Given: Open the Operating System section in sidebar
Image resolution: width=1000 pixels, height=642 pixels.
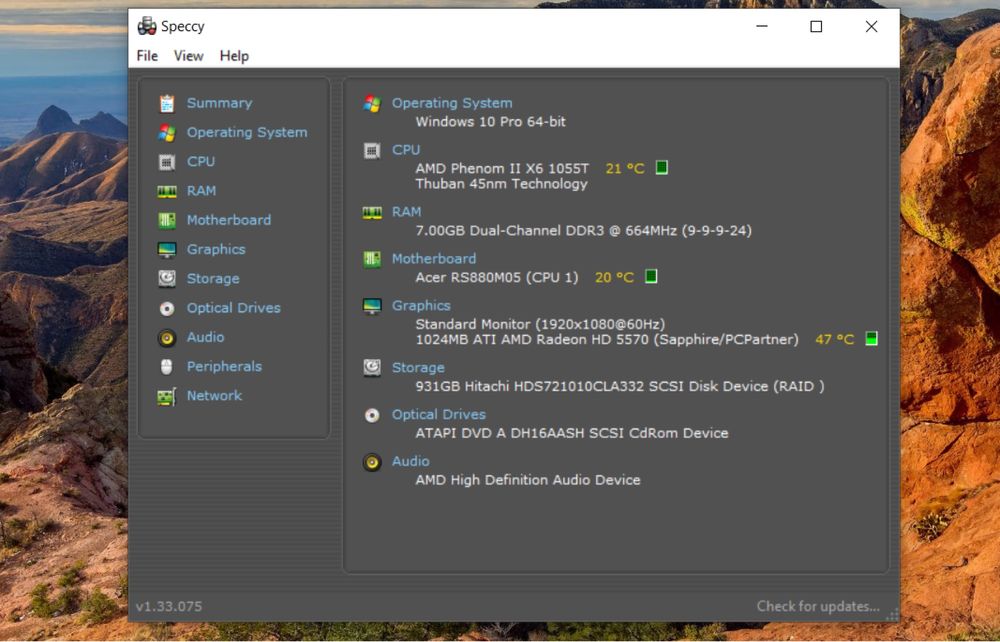Looking at the screenshot, I should coord(247,133).
